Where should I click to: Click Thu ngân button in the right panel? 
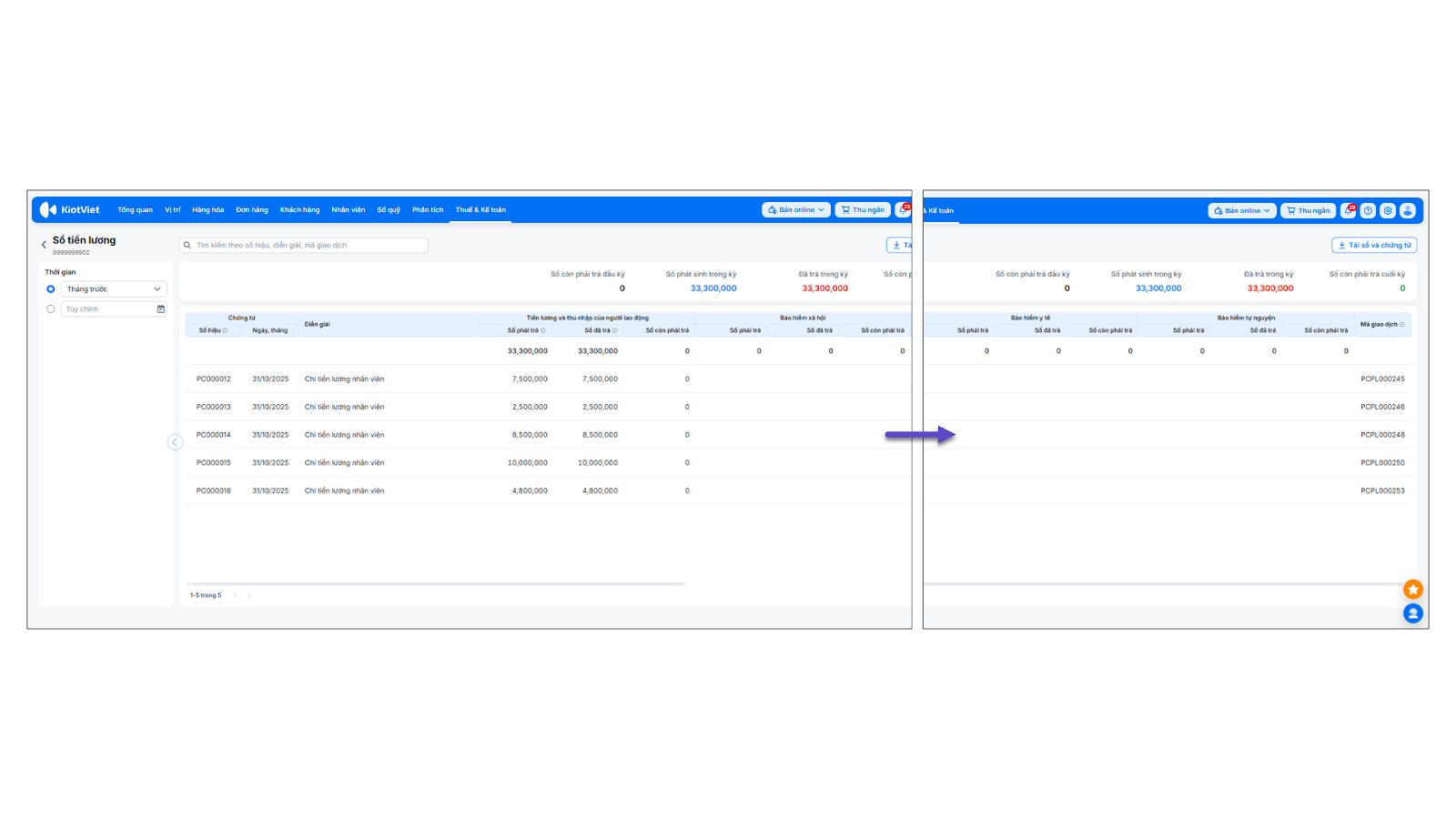[x=1309, y=210]
